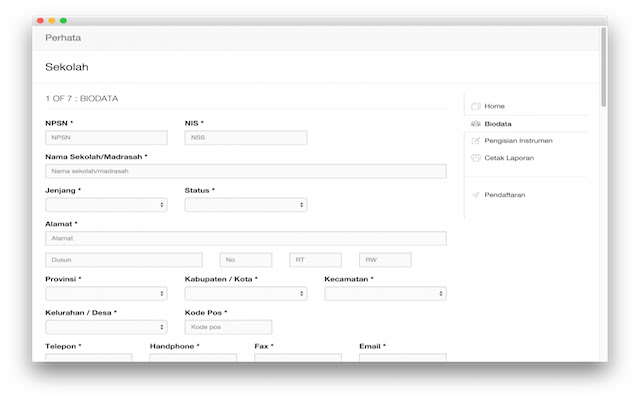Click the Email input field

[403, 358]
